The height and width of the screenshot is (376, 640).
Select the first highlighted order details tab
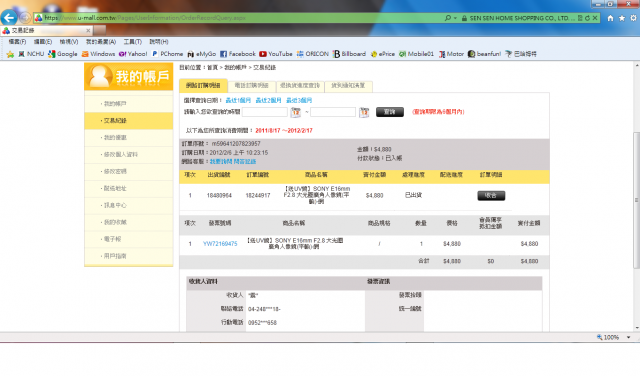(x=203, y=85)
